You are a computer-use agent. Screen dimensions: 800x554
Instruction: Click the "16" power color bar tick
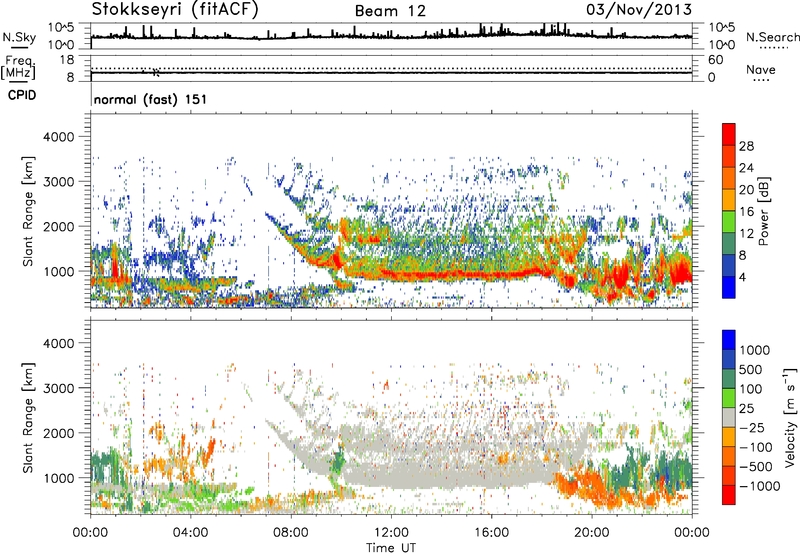tap(746, 211)
